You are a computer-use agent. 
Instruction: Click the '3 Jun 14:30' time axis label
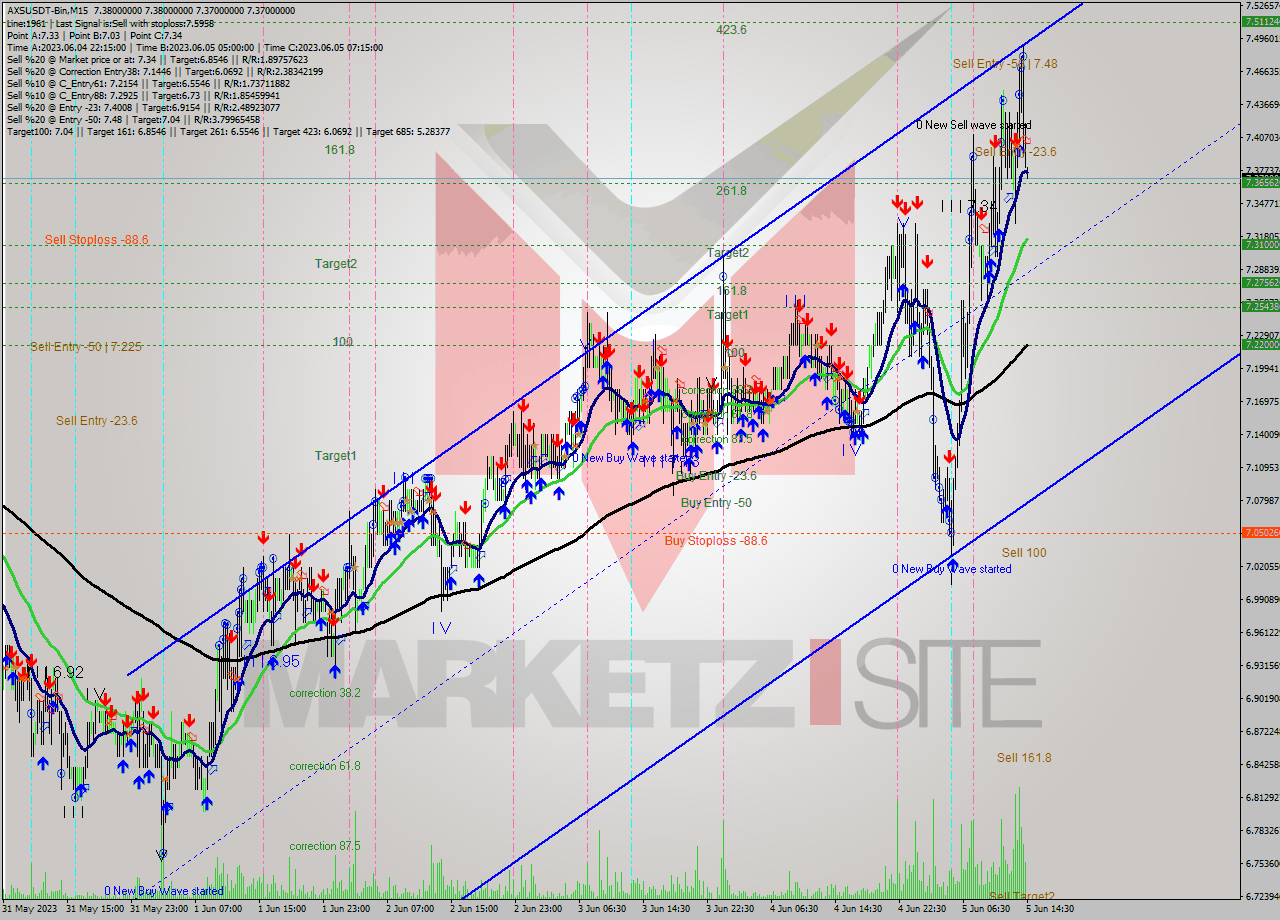667,909
